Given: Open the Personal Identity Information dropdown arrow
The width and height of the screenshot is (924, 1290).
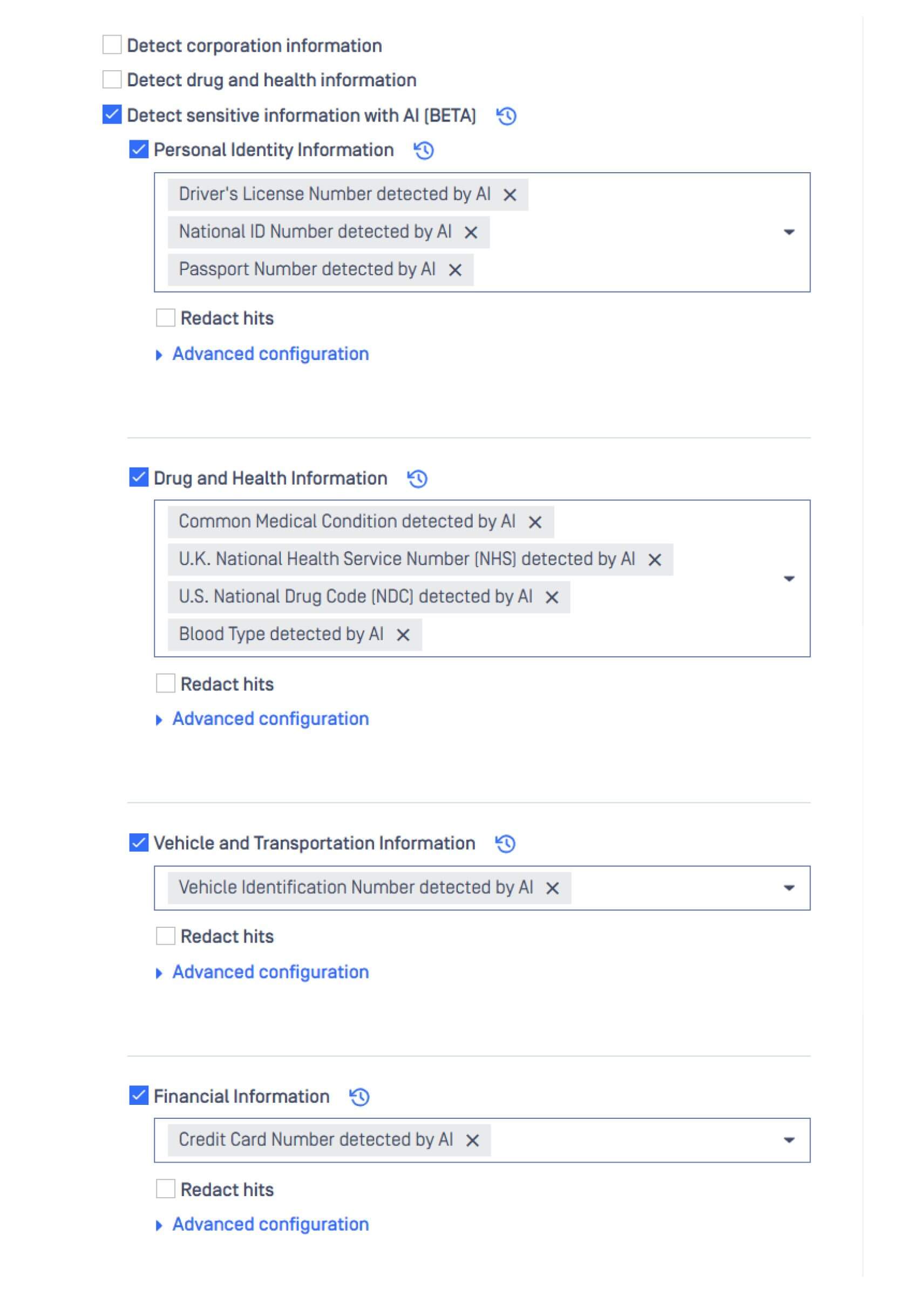Looking at the screenshot, I should [789, 232].
